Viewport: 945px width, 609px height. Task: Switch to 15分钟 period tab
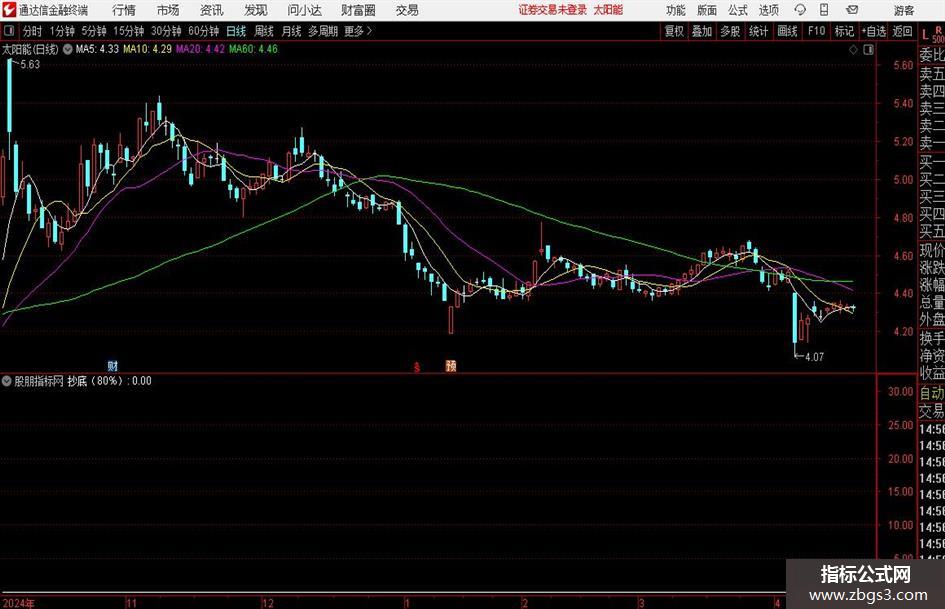coord(128,31)
